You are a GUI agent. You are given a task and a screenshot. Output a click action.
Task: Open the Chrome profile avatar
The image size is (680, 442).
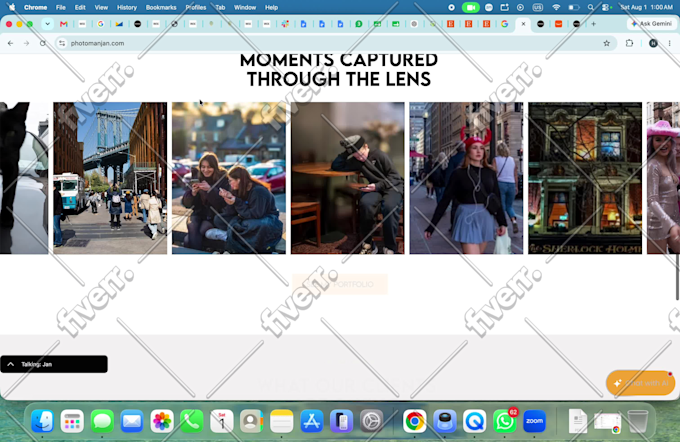(653, 43)
